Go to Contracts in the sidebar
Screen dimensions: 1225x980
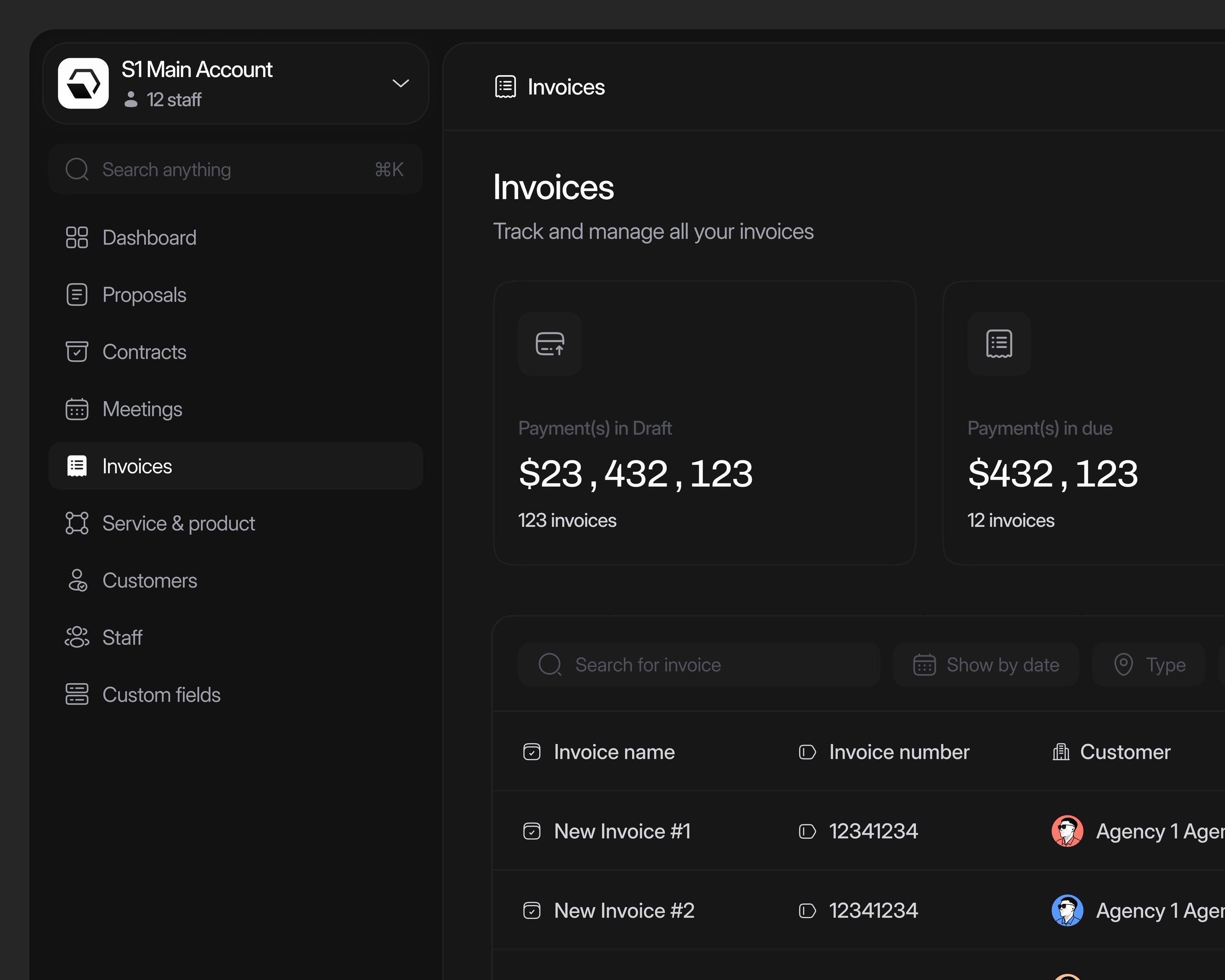235,352
